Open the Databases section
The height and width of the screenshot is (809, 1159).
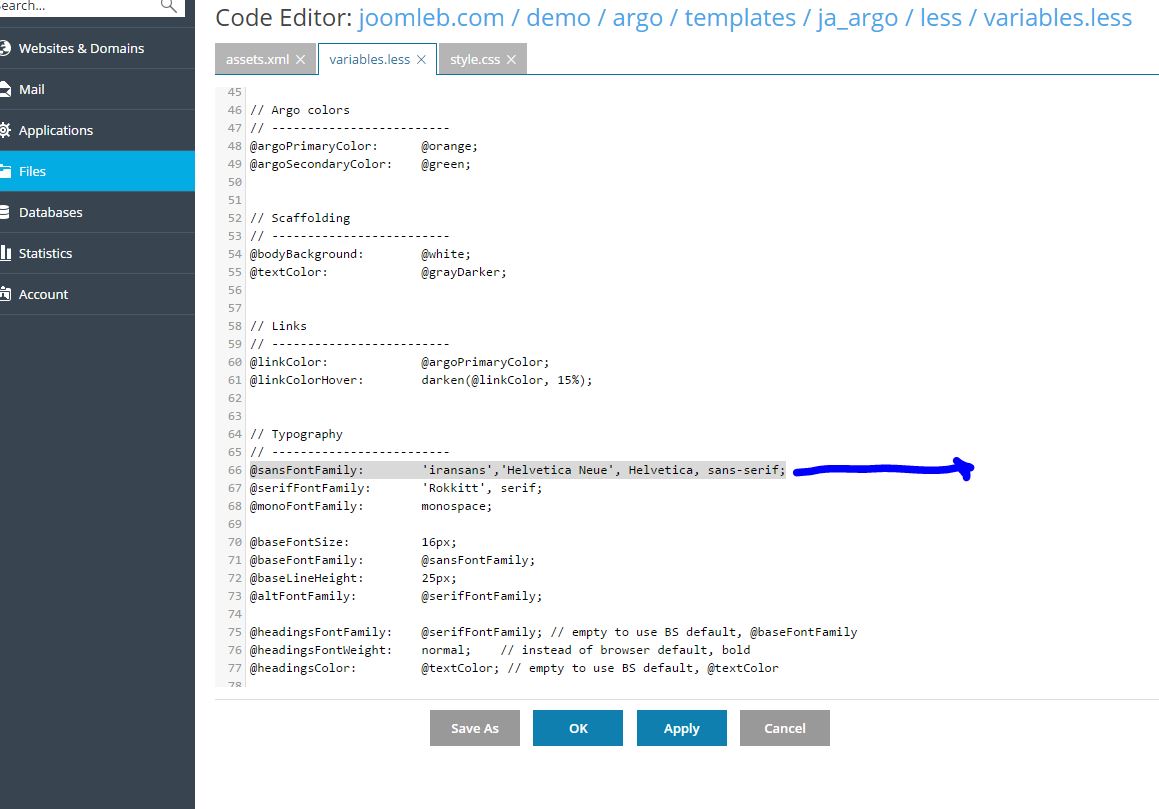point(98,212)
